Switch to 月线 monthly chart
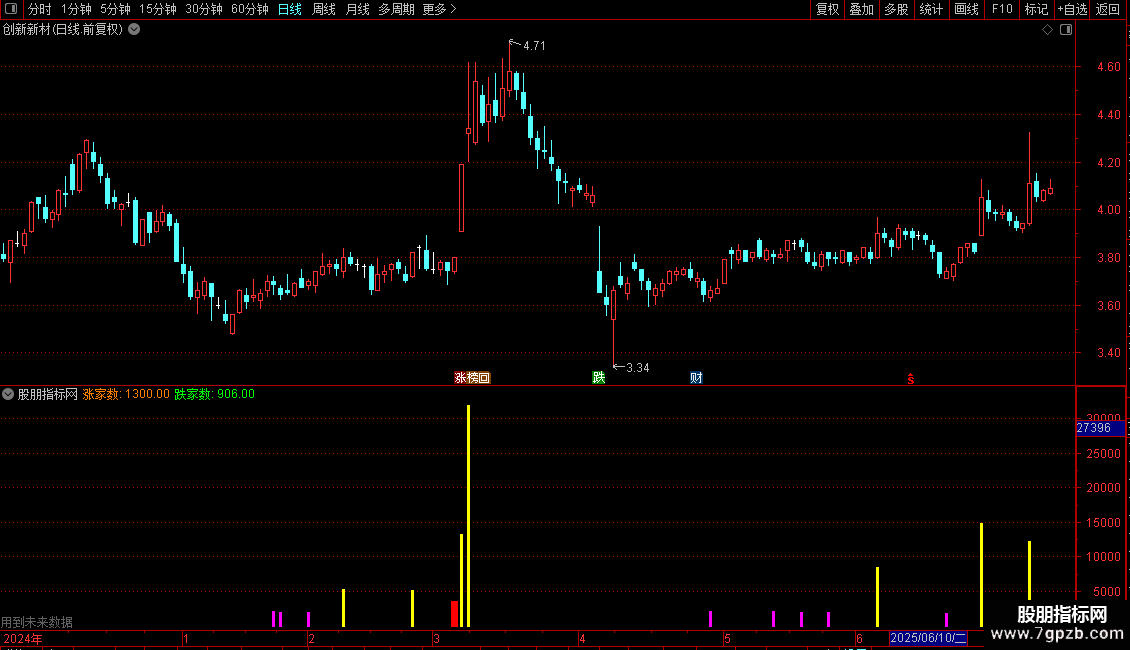 pyautogui.click(x=357, y=9)
